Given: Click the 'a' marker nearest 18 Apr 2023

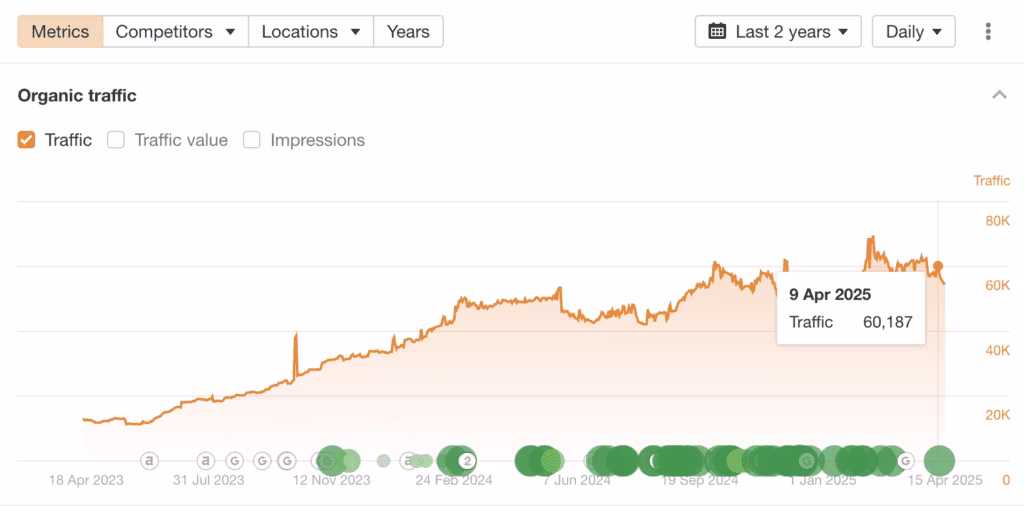Looking at the screenshot, I should coord(150,461).
